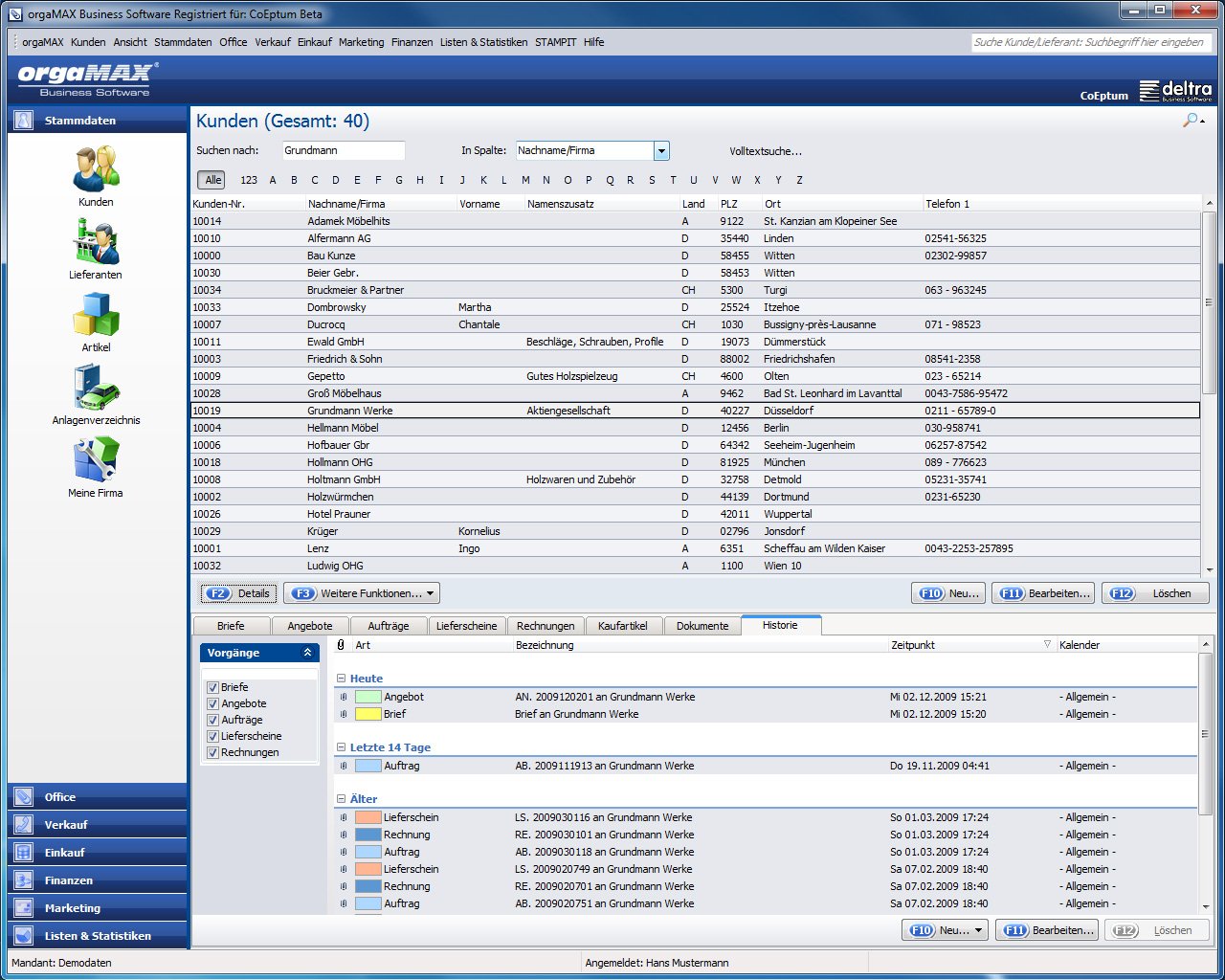Collapse the Letzte 14 Tage group

coord(341,747)
